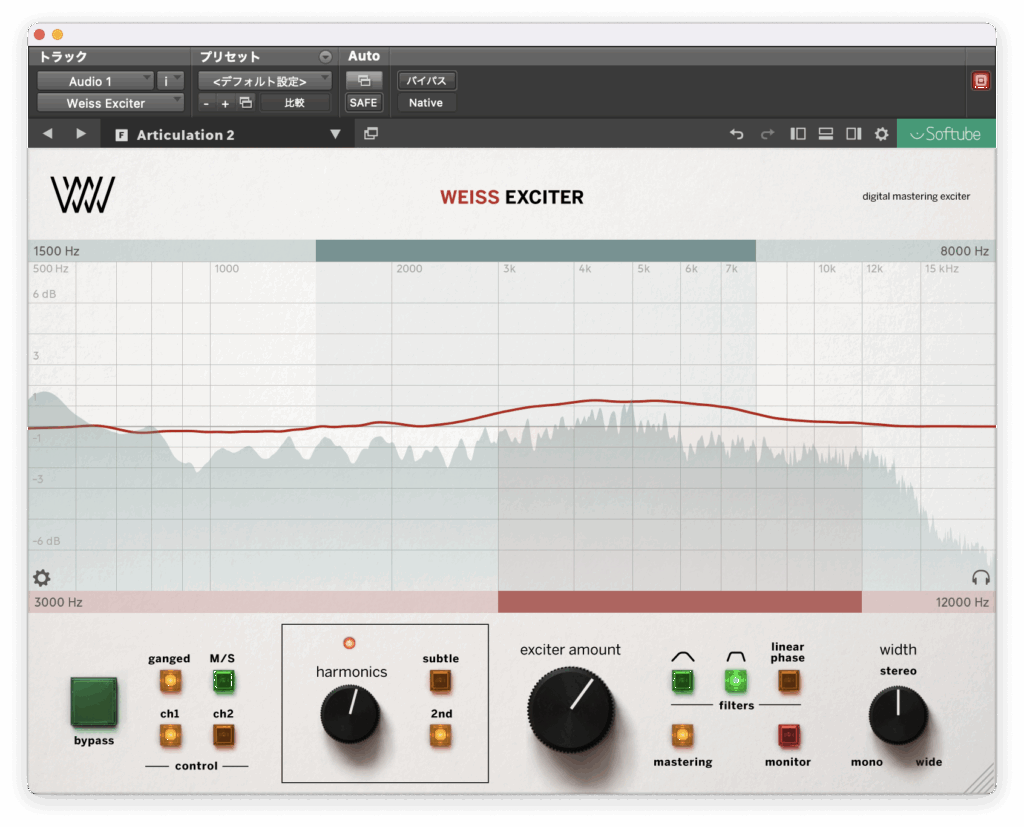Click the Articulation 2 preset name
Image resolution: width=1024 pixels, height=827 pixels.
pyautogui.click(x=185, y=135)
